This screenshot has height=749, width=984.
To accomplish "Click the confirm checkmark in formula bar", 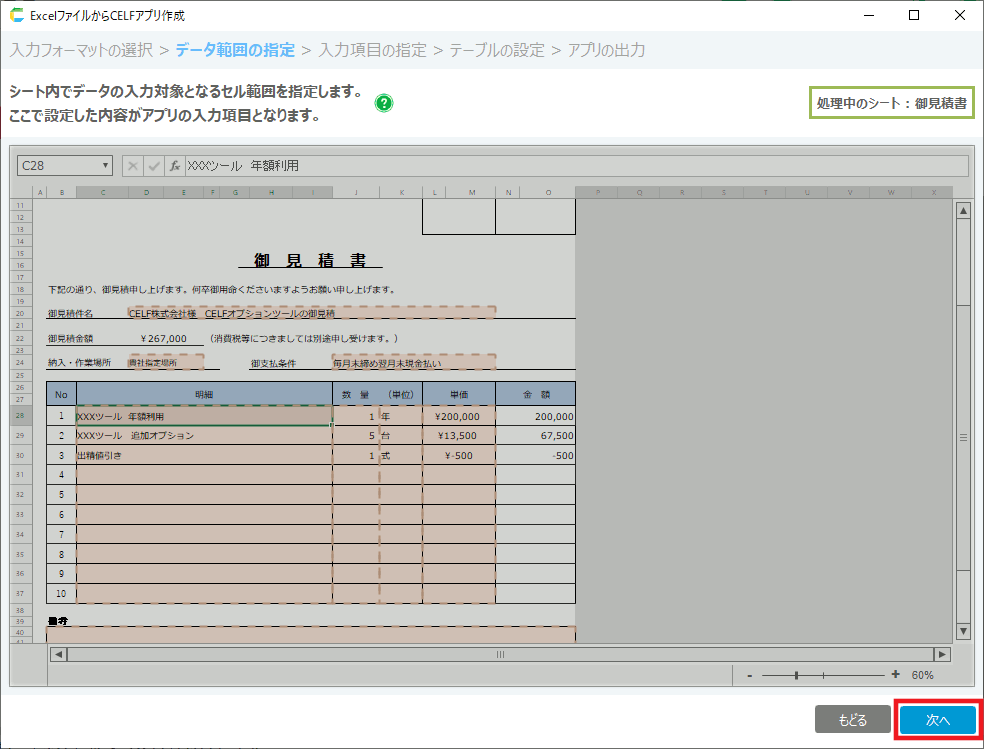I will (x=154, y=166).
